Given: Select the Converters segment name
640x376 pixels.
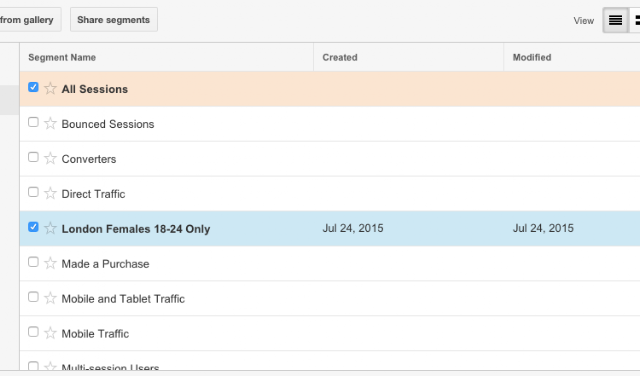Looking at the screenshot, I should (x=89, y=159).
